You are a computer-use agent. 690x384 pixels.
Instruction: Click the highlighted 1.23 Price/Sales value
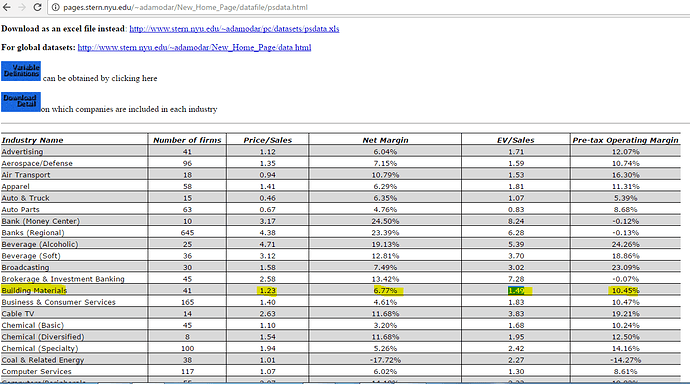(267, 291)
